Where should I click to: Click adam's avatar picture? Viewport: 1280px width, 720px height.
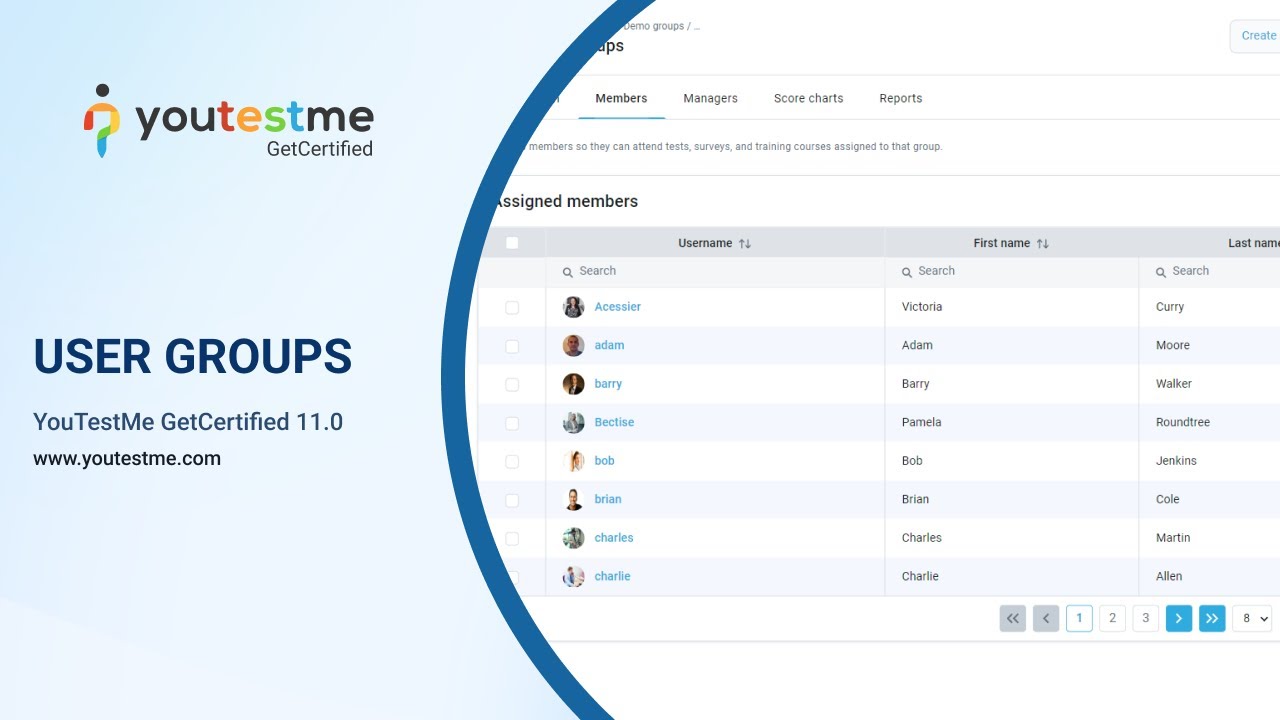coord(573,346)
